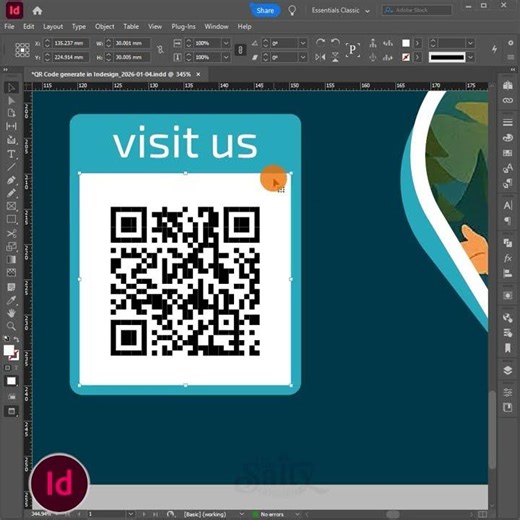Select the Zoom tool

tap(11, 326)
